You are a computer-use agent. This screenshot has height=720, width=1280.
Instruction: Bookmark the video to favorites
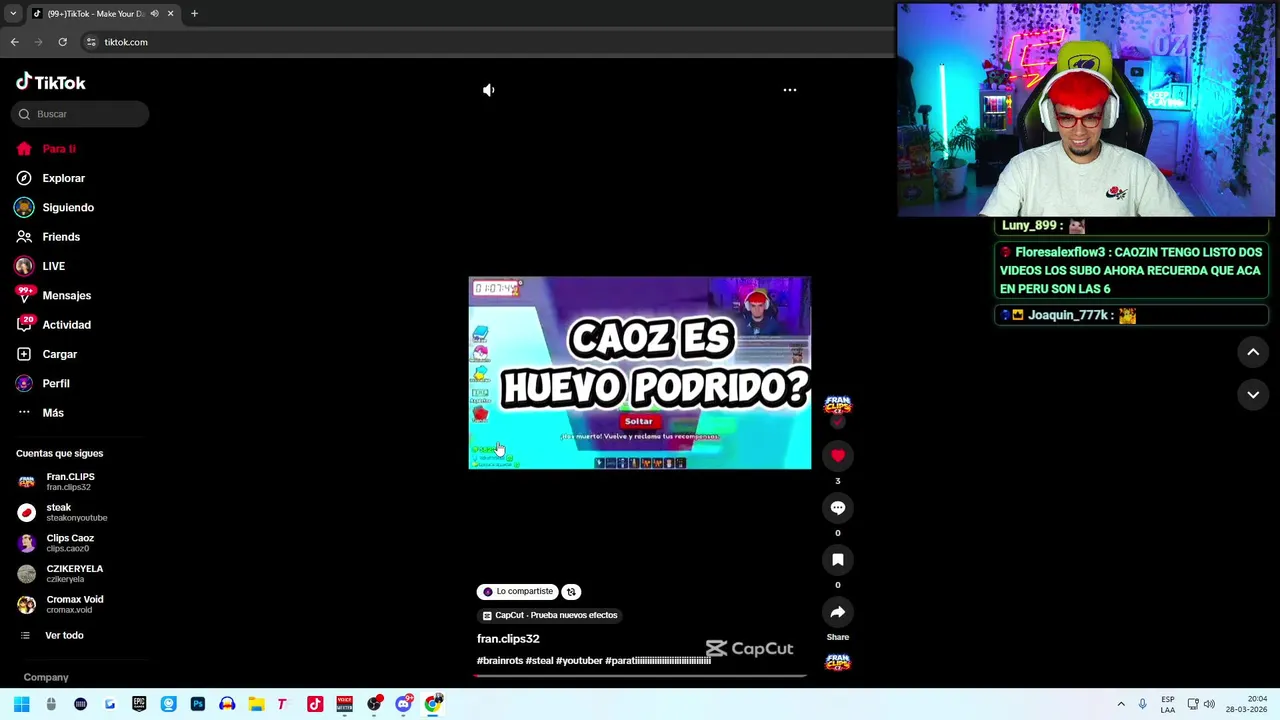pyautogui.click(x=838, y=560)
